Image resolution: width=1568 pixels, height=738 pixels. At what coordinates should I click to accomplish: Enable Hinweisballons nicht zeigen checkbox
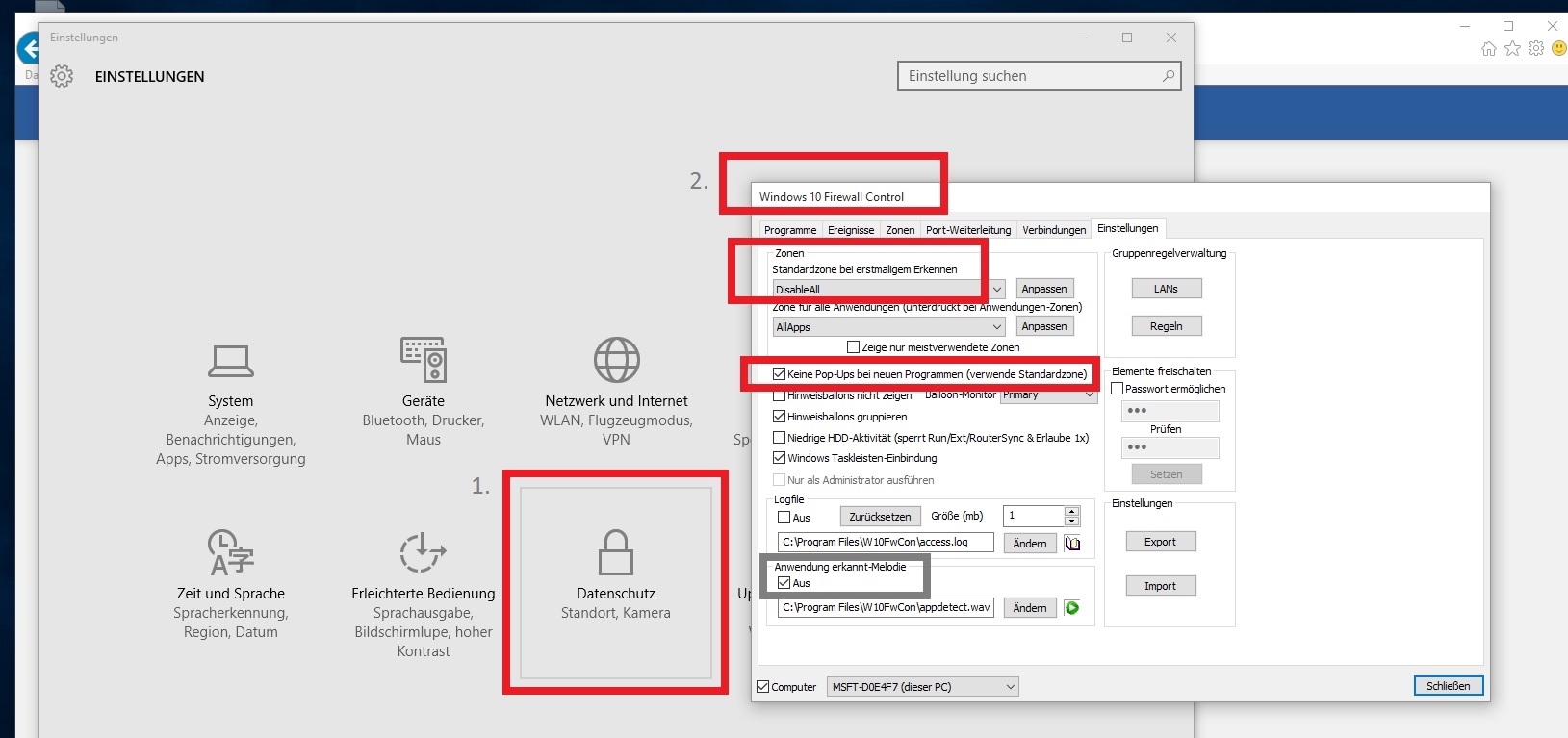point(780,395)
